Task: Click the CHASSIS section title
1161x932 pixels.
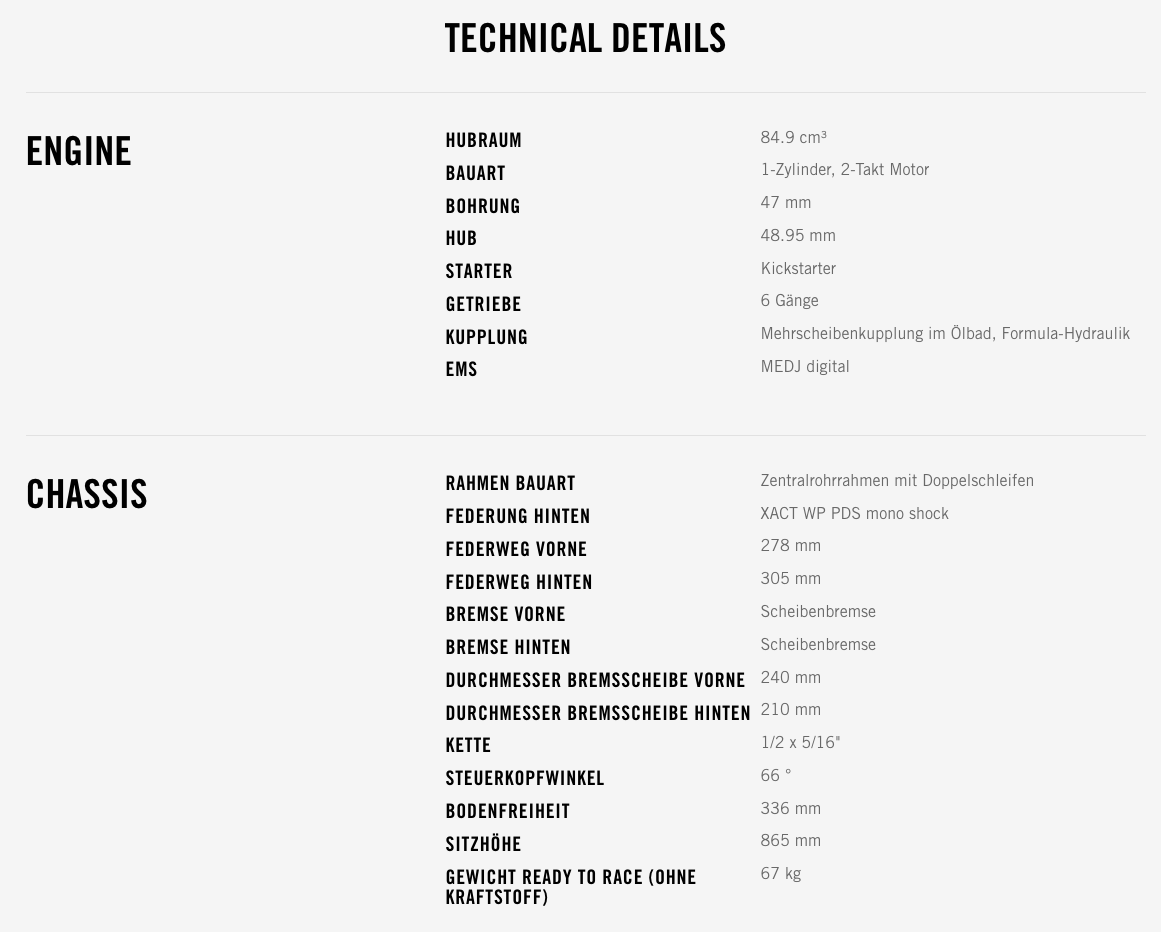Action: (x=87, y=495)
